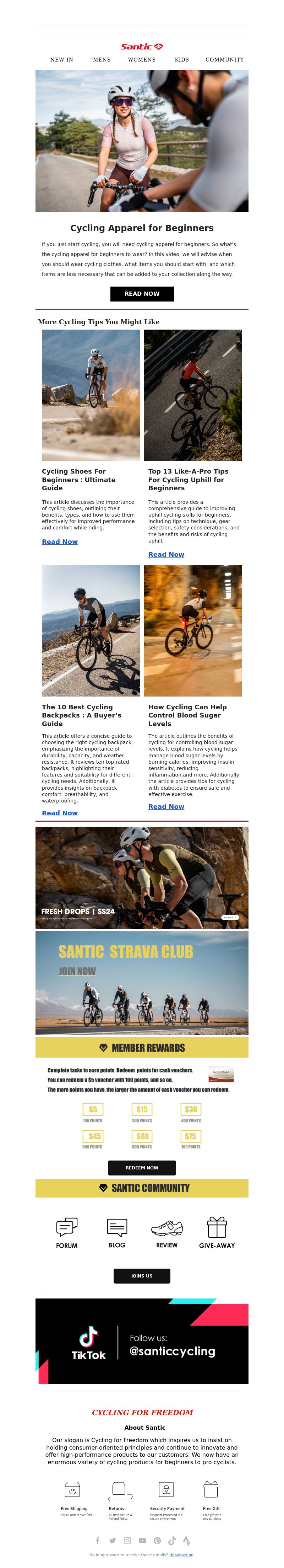The image size is (284, 1568).
Task: Click the Unsubscribe link
Action: [x=181, y=1554]
